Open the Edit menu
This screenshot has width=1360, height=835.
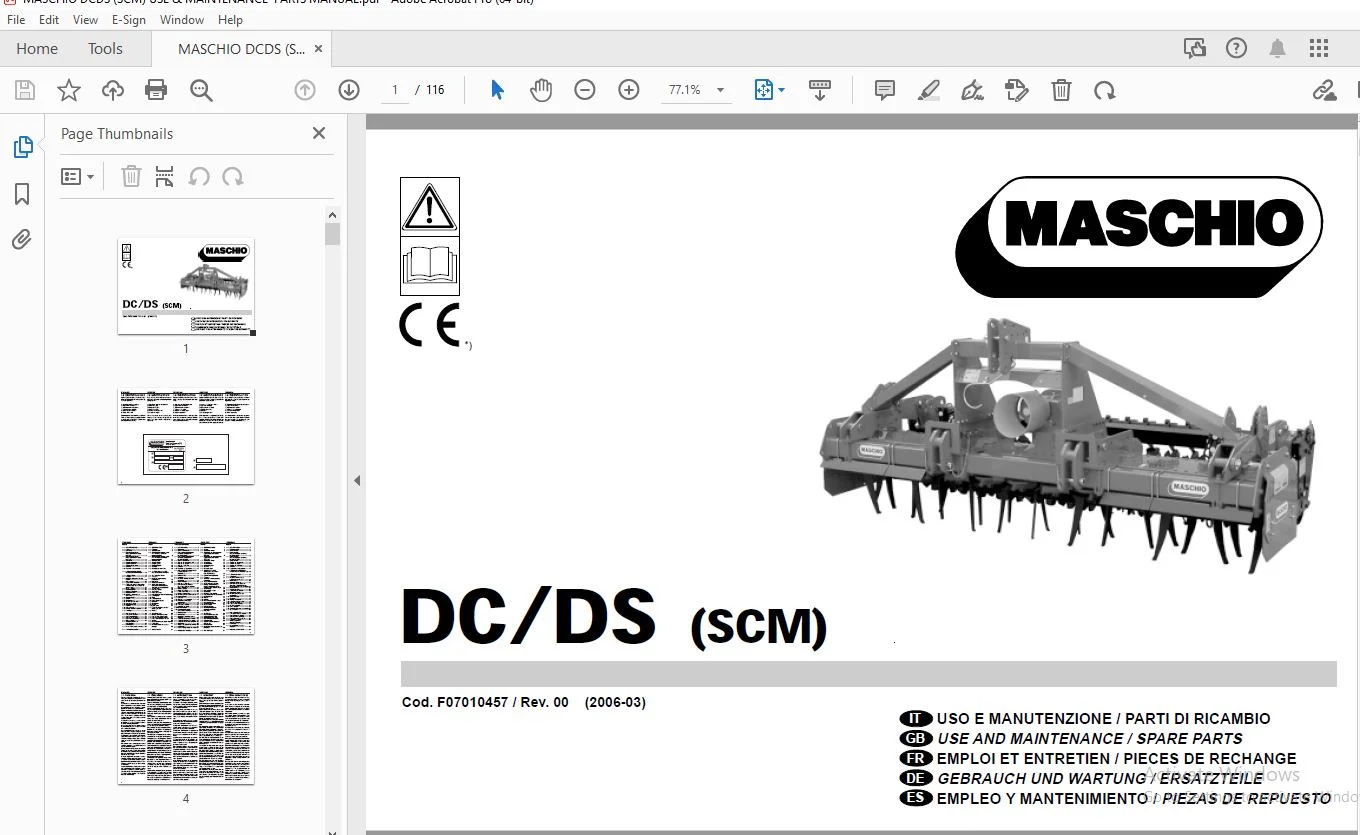click(x=49, y=19)
